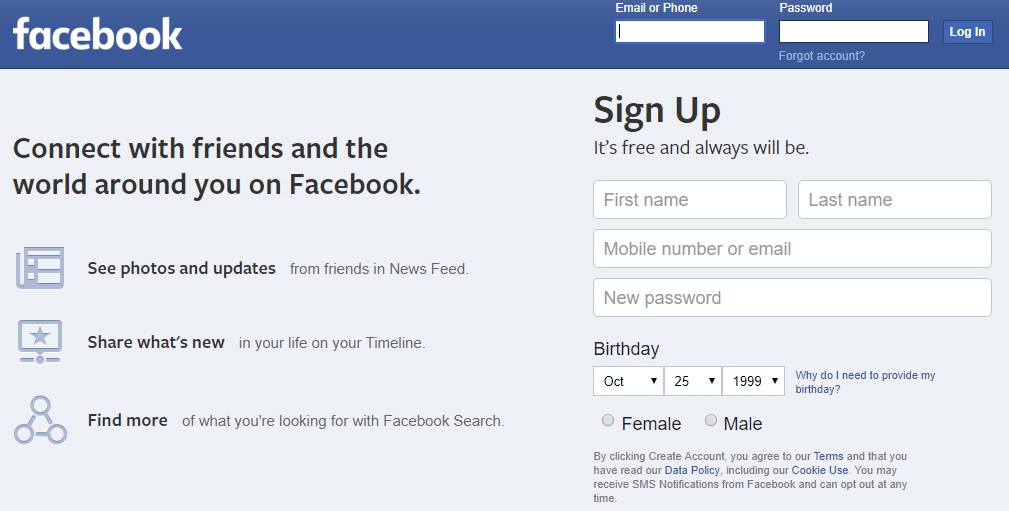The height and width of the screenshot is (511, 1009).
Task: Click the Timeline star screen icon
Action: click(x=40, y=342)
